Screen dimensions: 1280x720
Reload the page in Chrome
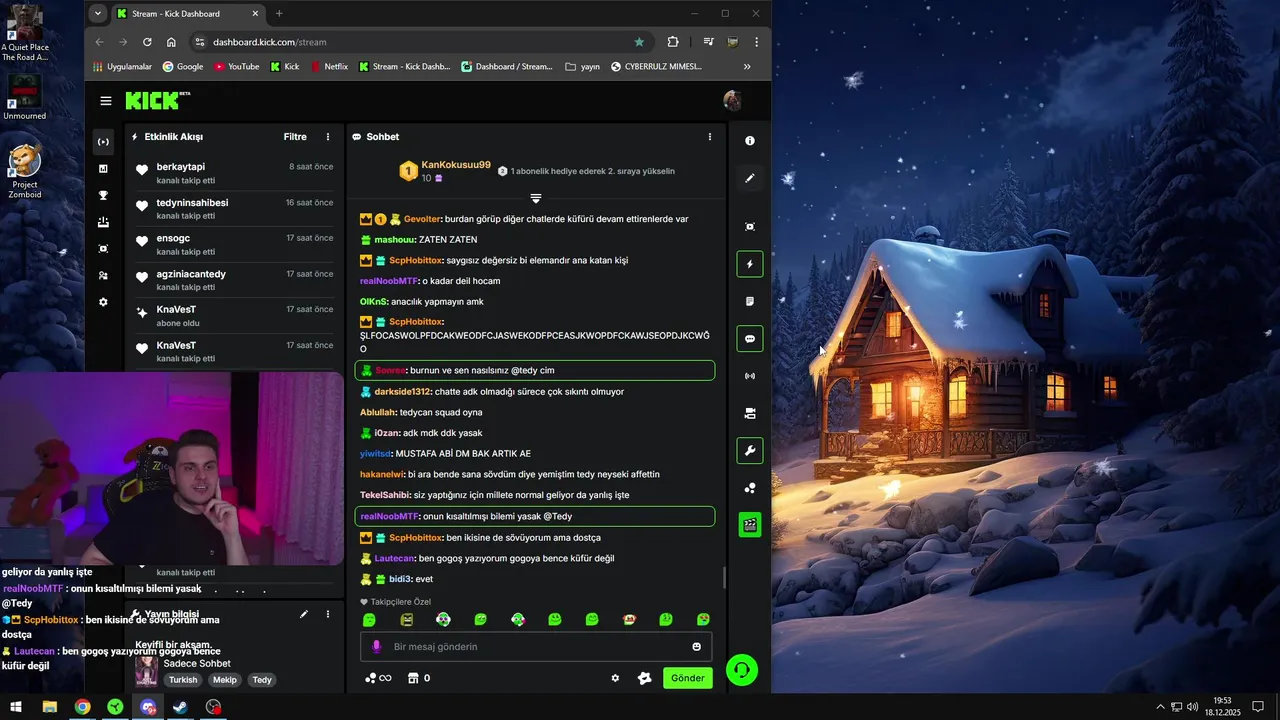click(x=147, y=42)
